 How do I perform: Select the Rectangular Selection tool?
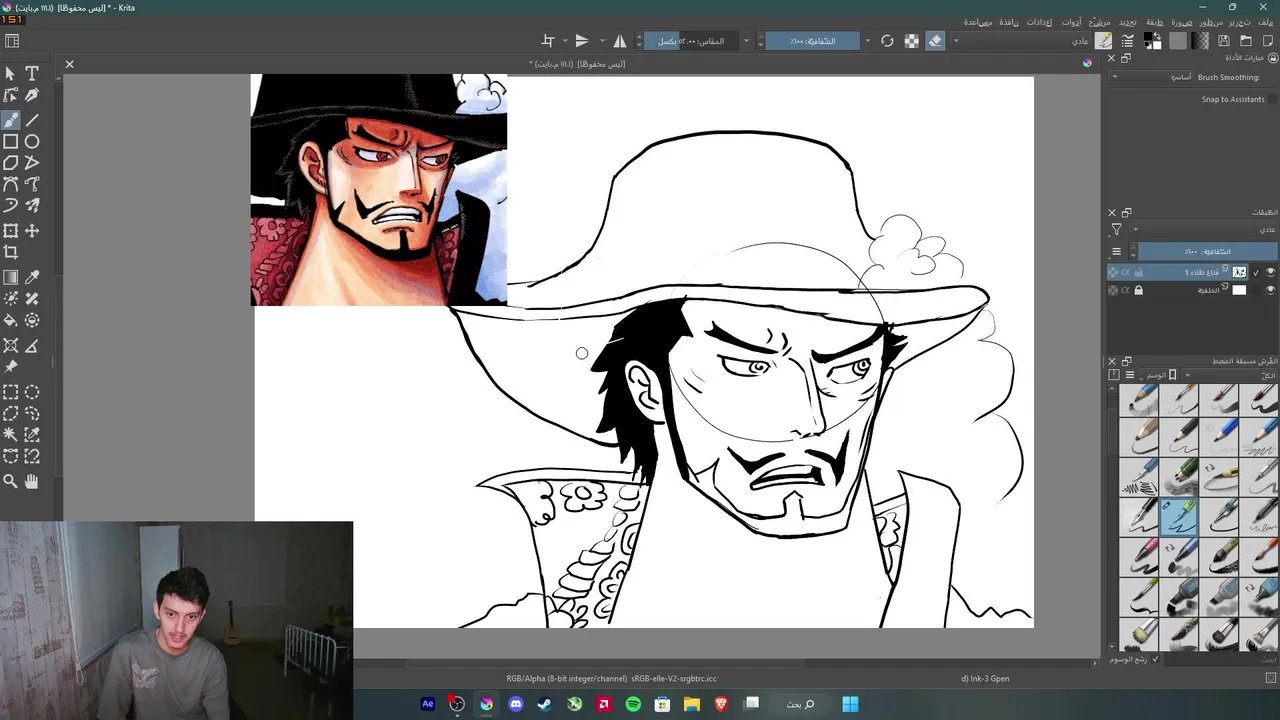pos(11,392)
